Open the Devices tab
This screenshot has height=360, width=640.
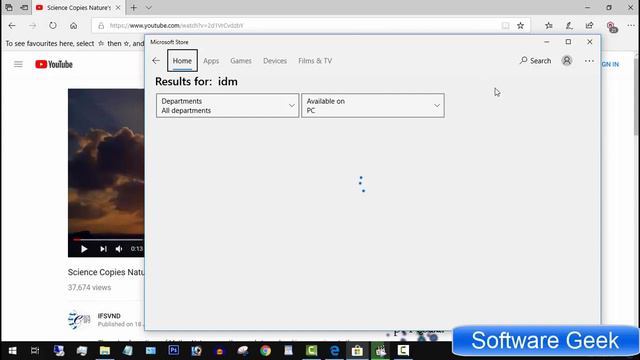[x=275, y=61]
